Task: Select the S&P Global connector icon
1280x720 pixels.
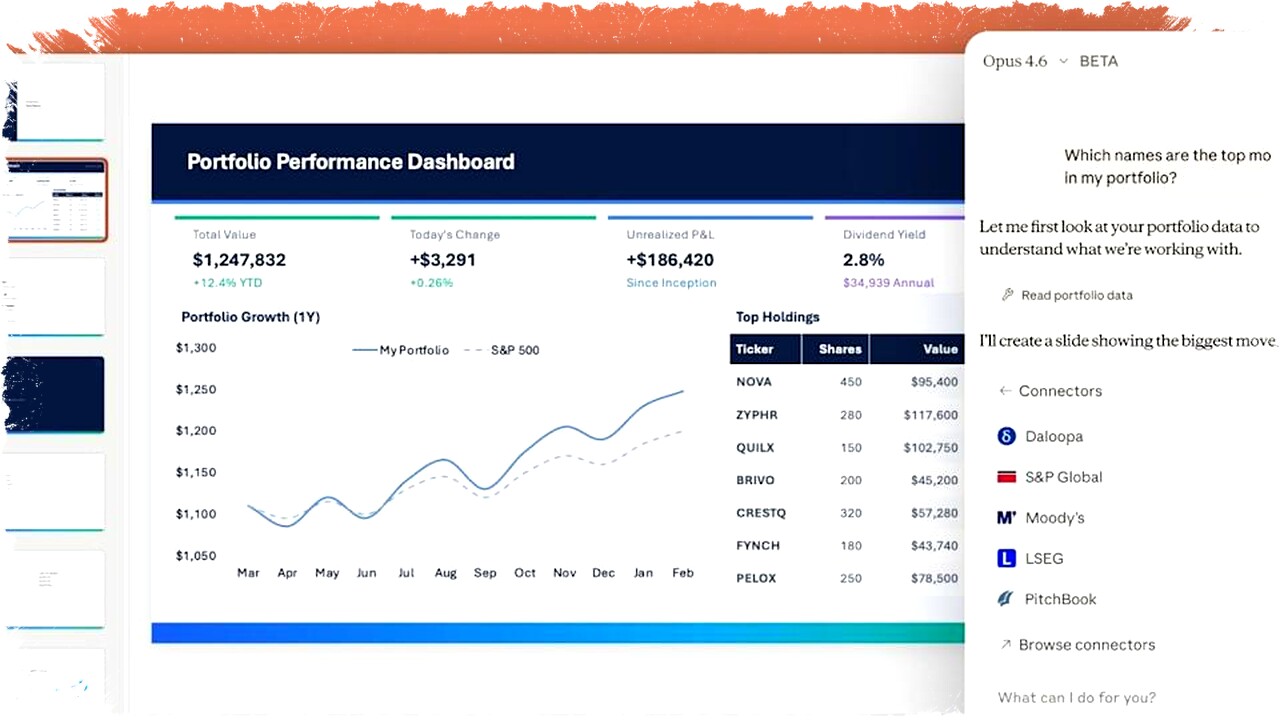Action: point(1006,477)
